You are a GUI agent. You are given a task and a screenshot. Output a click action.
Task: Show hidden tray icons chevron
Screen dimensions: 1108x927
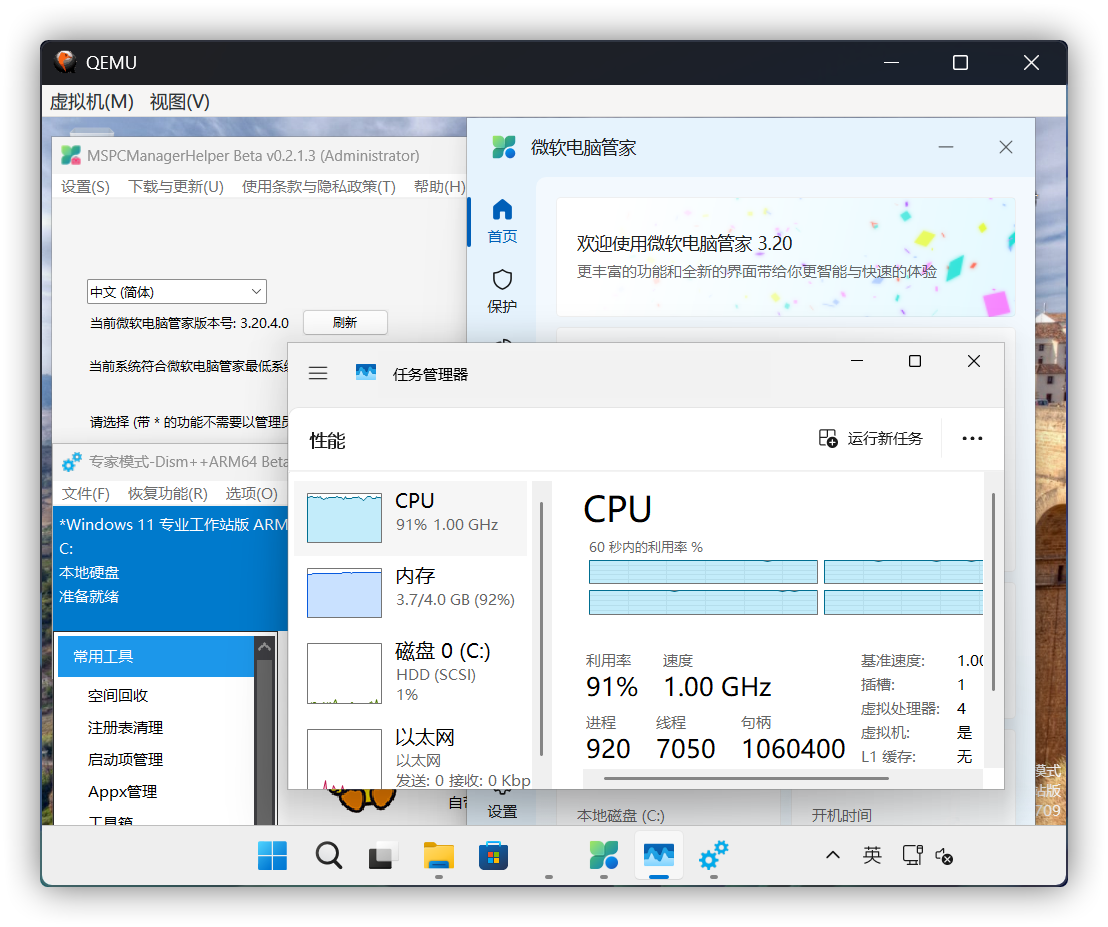(833, 856)
